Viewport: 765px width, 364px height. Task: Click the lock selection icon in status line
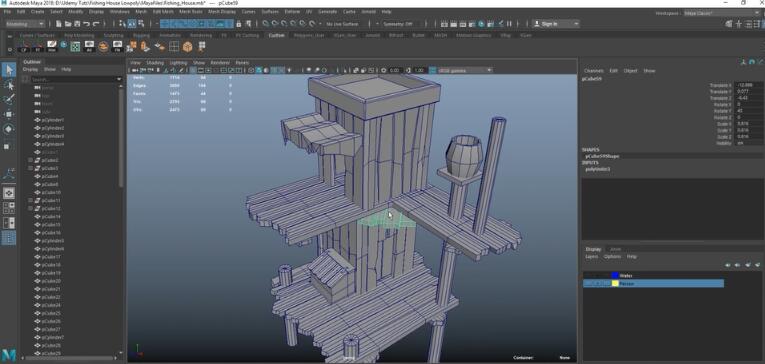[x=239, y=23]
